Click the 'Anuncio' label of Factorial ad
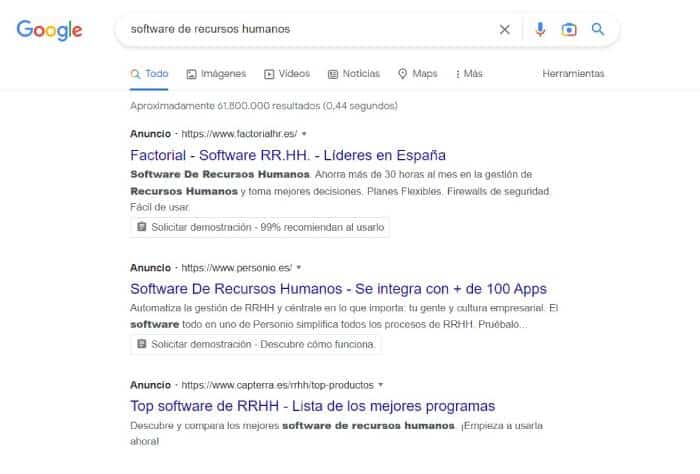The image size is (700, 474). (x=150, y=133)
